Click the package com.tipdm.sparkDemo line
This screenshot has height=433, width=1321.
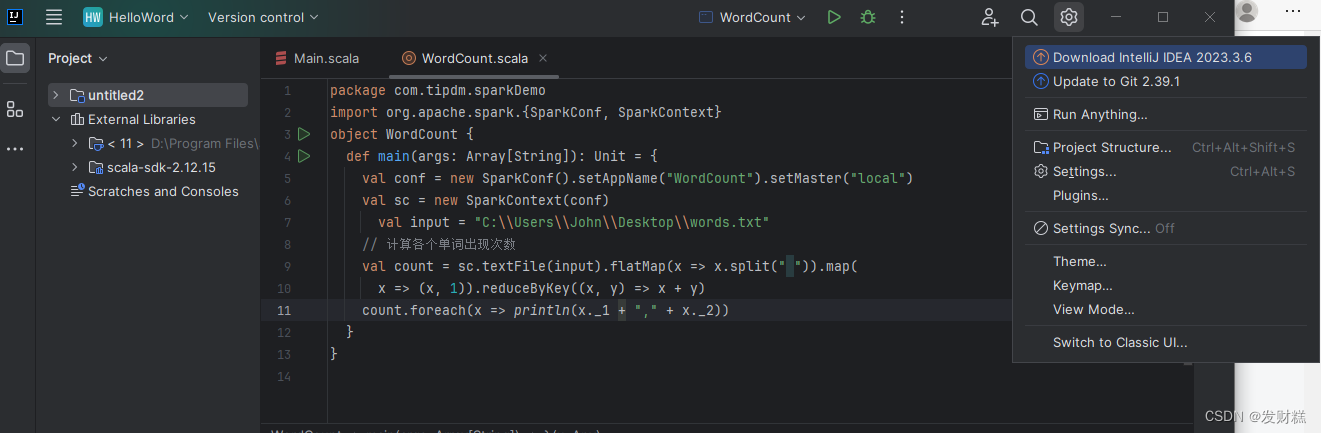(x=437, y=90)
